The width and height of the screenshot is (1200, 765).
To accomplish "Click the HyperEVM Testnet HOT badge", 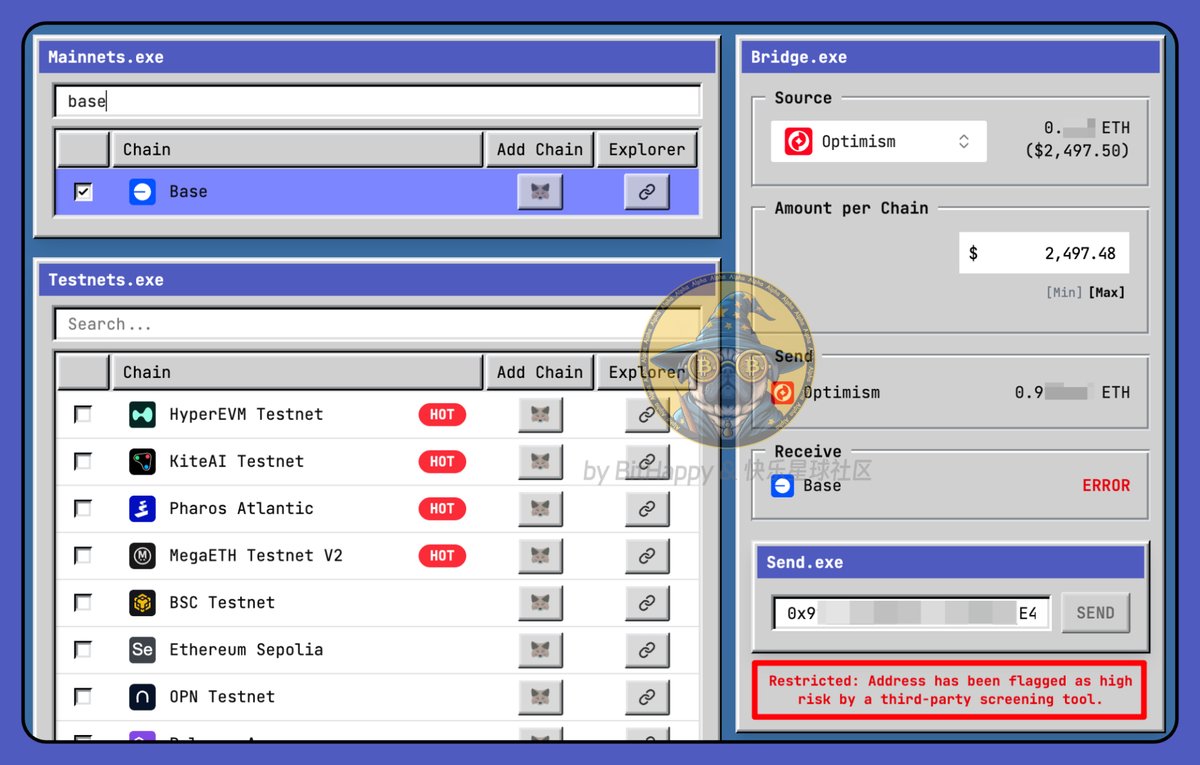I will pyautogui.click(x=442, y=414).
